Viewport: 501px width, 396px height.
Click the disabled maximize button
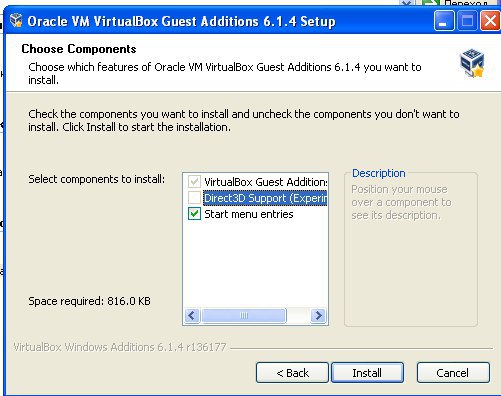467,21
